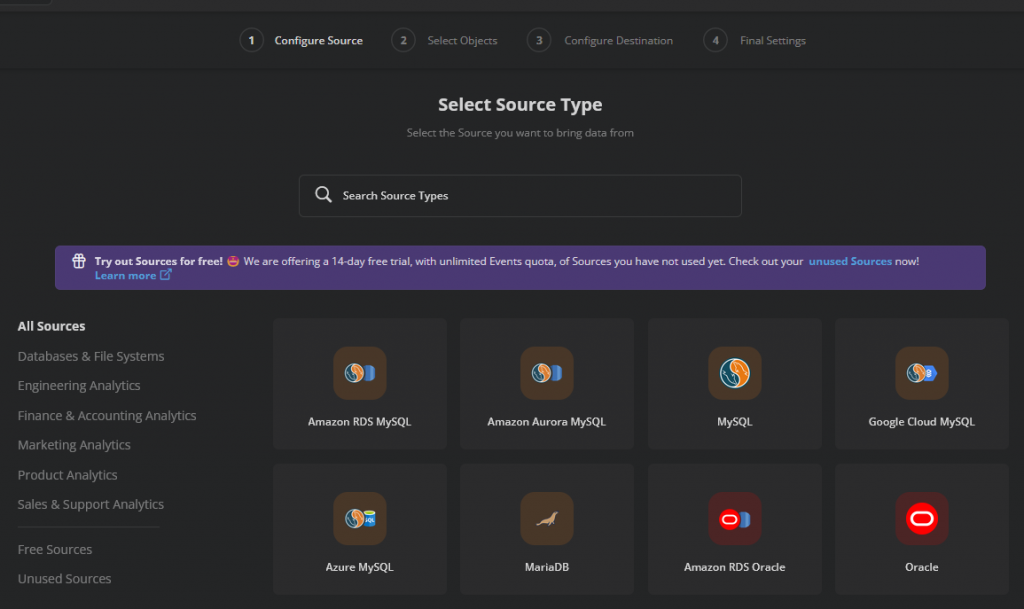Select the MariaDB seal icon
Image resolution: width=1024 pixels, height=609 pixels.
[x=547, y=519]
